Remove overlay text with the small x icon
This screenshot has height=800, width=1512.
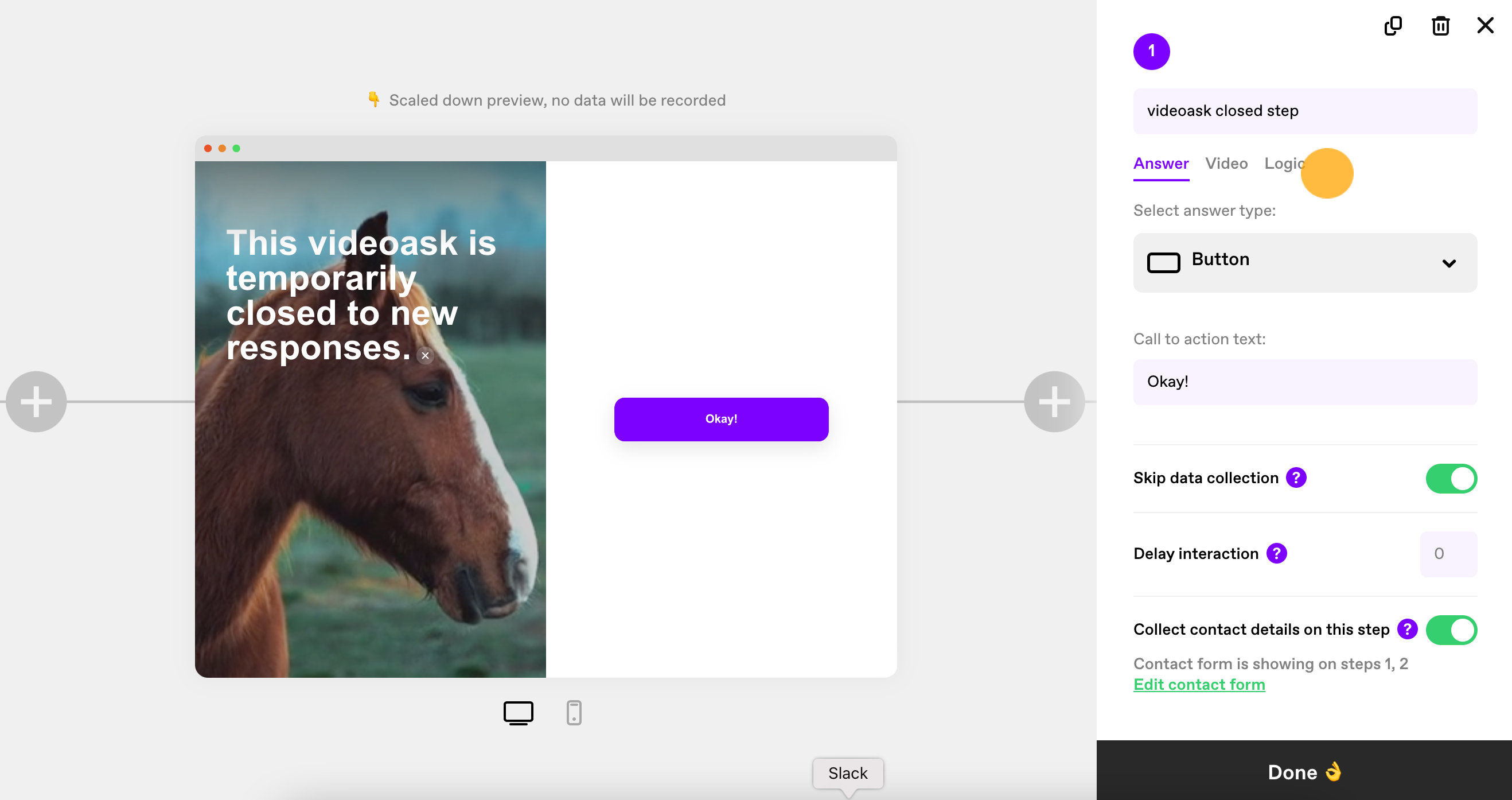(426, 355)
